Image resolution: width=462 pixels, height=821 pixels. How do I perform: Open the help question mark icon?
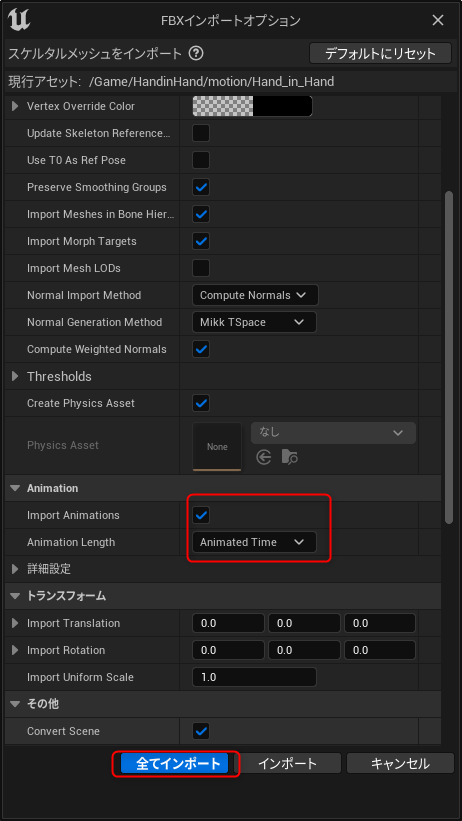(x=196, y=53)
